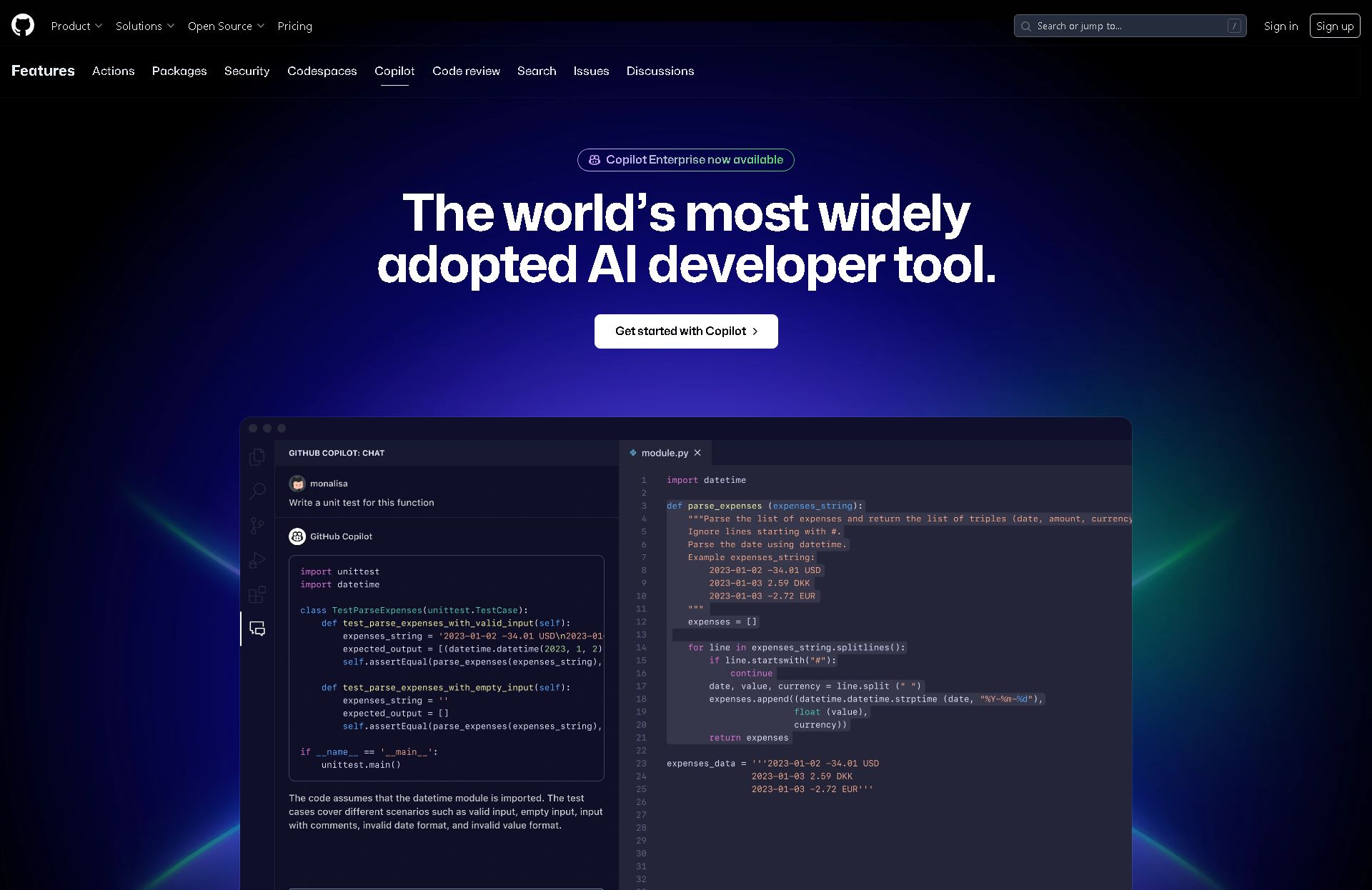Screen dimensions: 1372x890
Task: Expand the Solutions dropdown menu
Action: pyautogui.click(x=145, y=26)
